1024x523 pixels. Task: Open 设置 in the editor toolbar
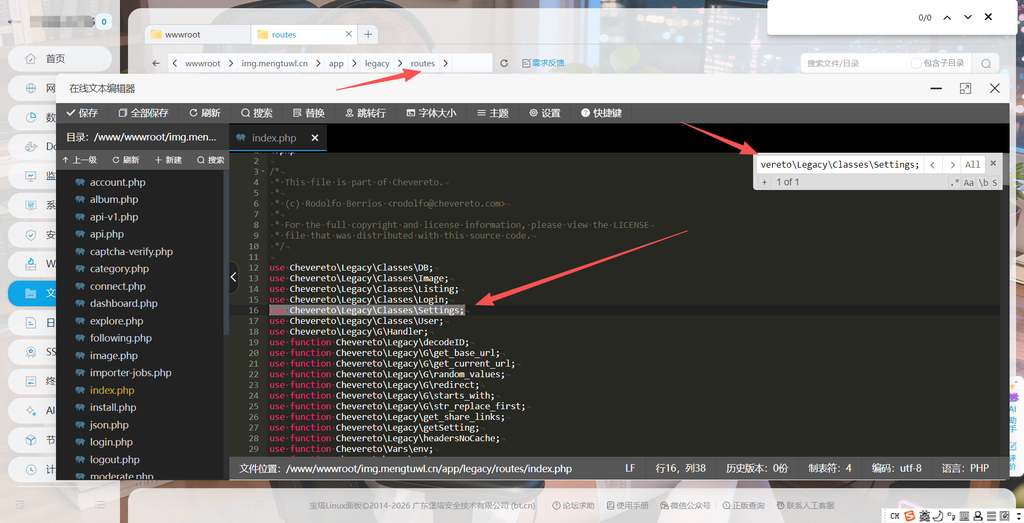tap(545, 113)
